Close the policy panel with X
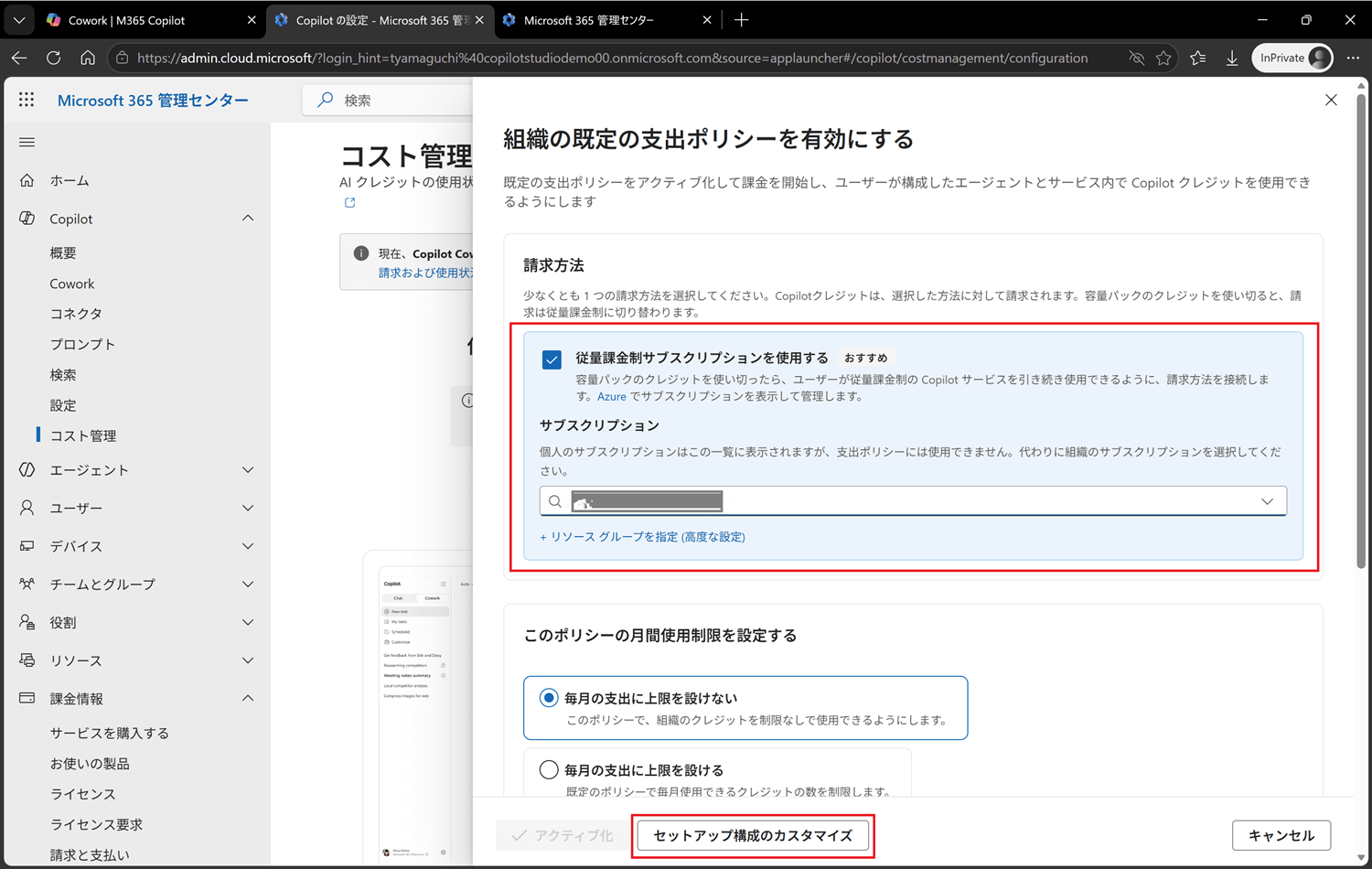Screen dimensions: 1372x869 pyautogui.click(x=1331, y=100)
